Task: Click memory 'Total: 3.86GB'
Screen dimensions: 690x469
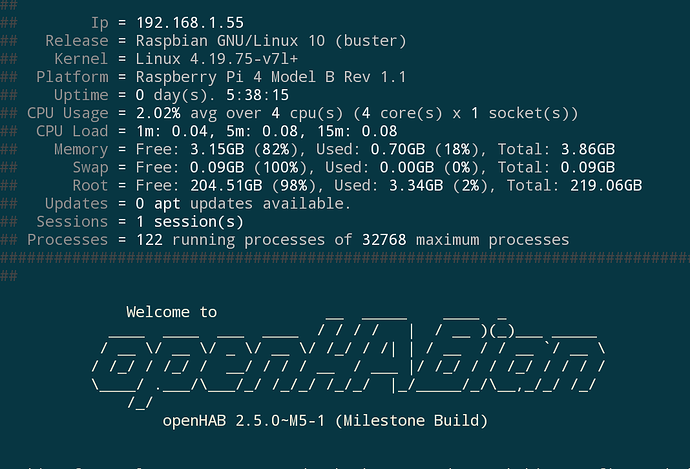Action: pos(556,149)
